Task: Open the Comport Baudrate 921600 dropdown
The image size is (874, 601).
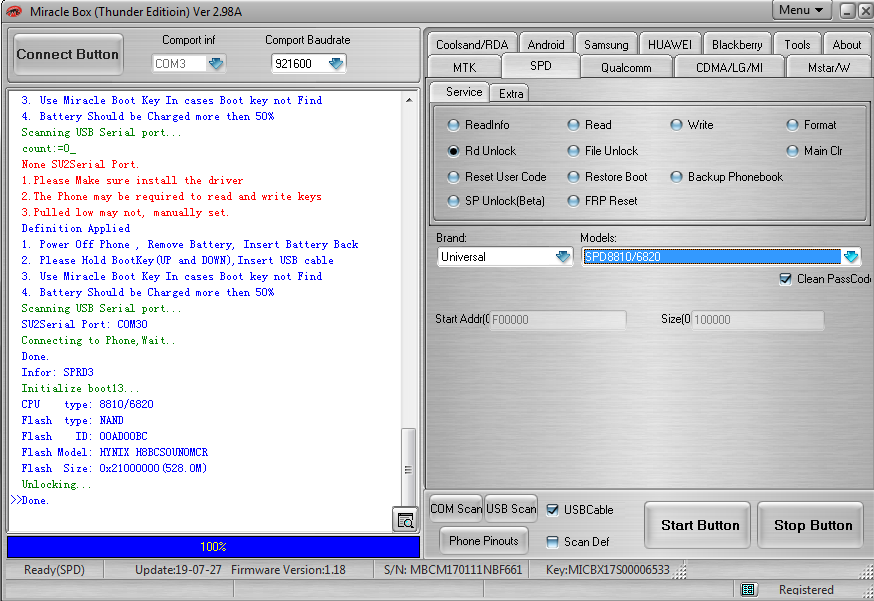Action: pos(336,64)
